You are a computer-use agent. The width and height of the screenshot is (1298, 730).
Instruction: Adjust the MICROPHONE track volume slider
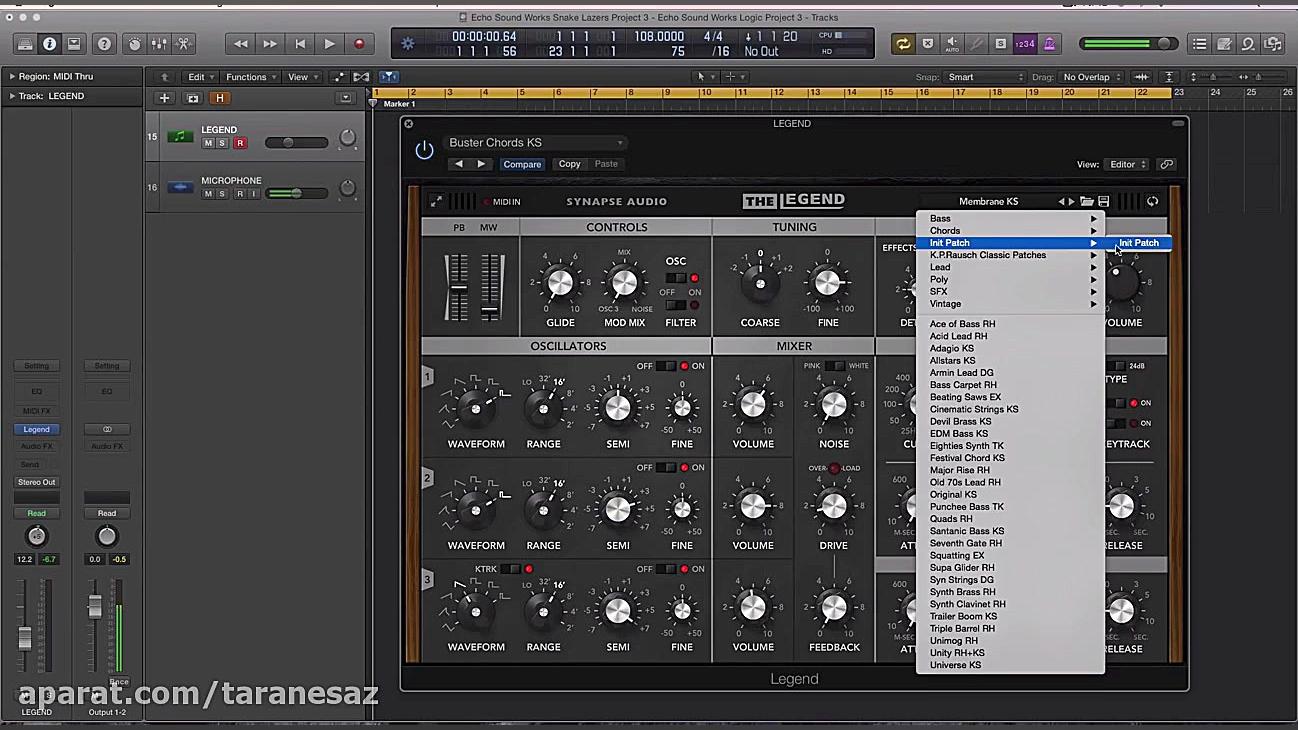pos(297,194)
